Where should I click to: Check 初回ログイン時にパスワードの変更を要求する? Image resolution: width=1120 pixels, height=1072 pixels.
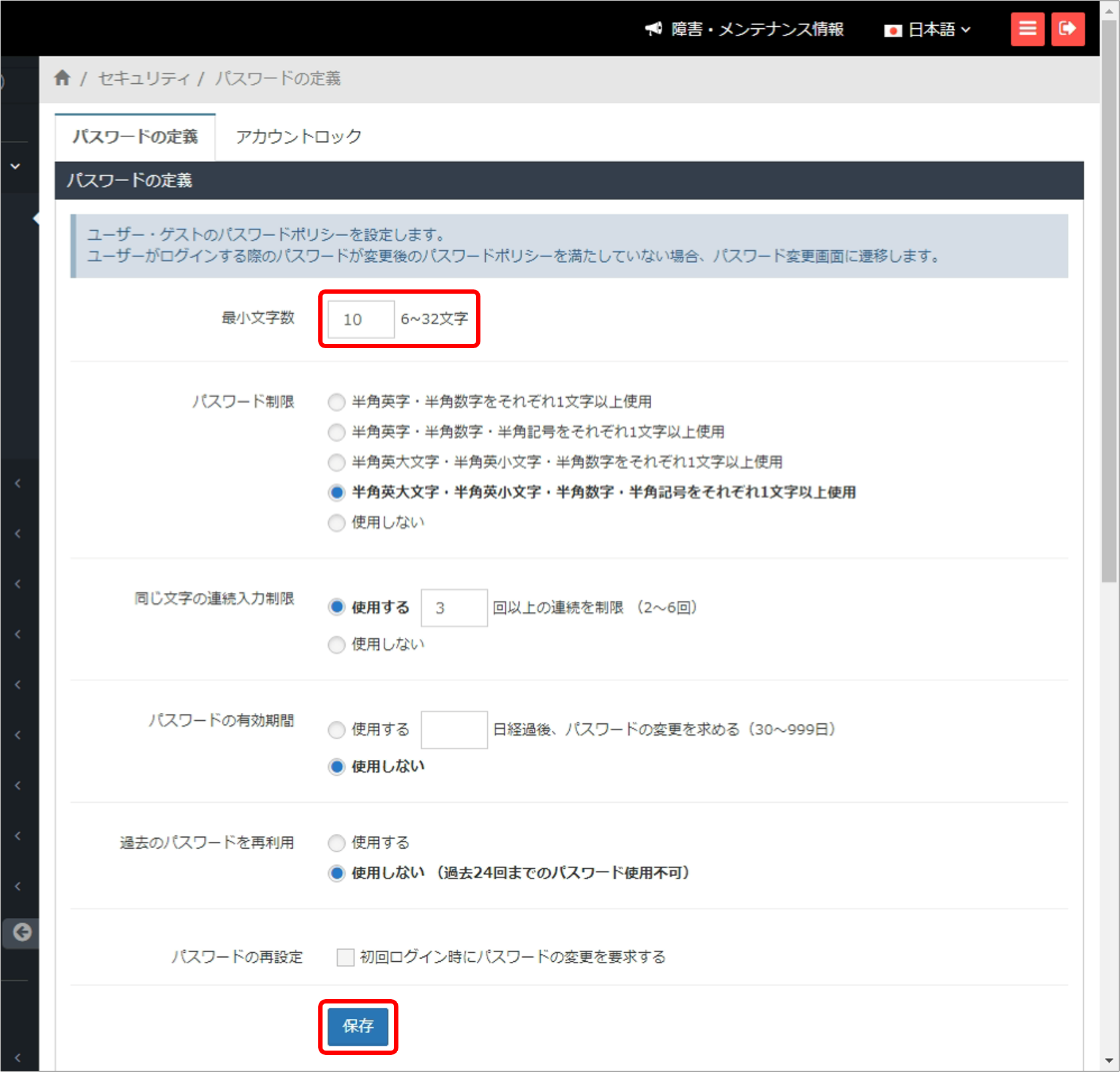(344, 957)
